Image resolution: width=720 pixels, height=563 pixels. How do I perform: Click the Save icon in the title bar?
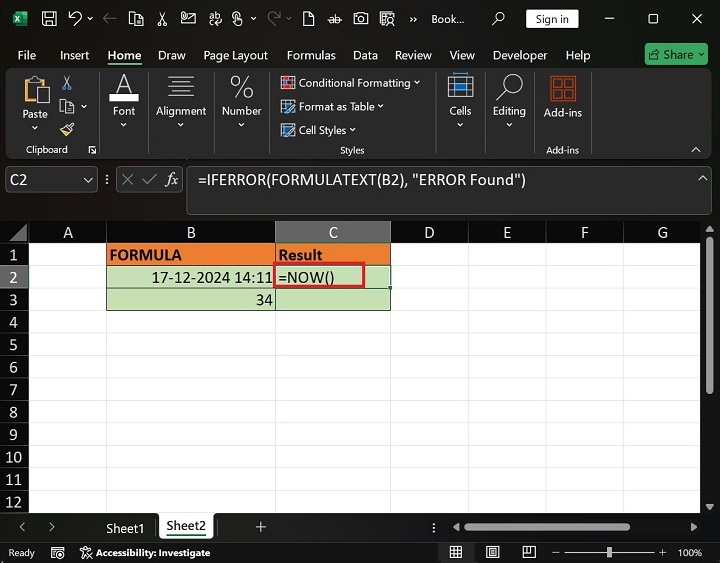[x=49, y=19]
